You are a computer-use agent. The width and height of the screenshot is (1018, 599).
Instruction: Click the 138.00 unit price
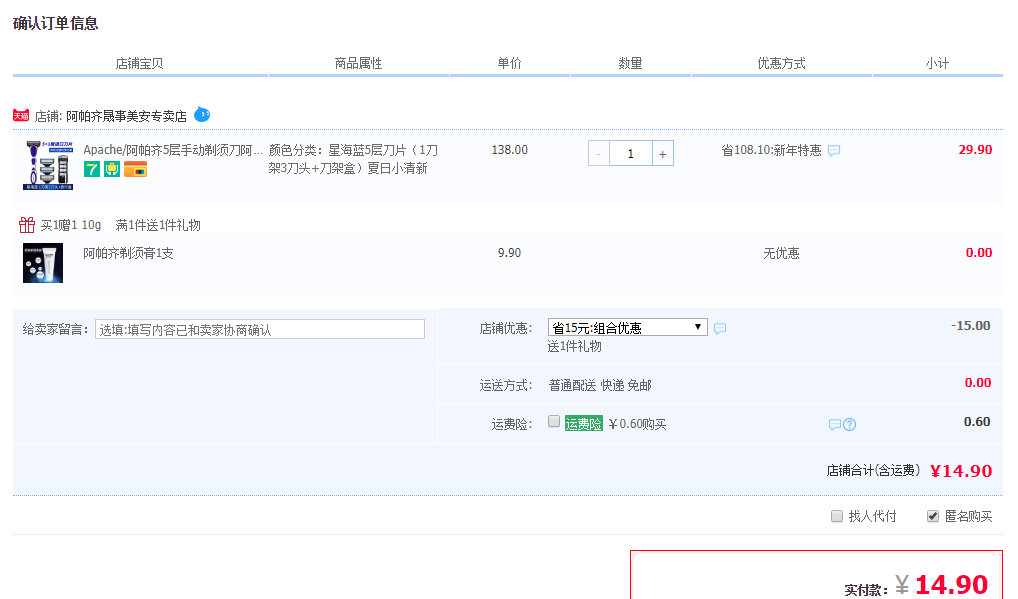(510, 150)
